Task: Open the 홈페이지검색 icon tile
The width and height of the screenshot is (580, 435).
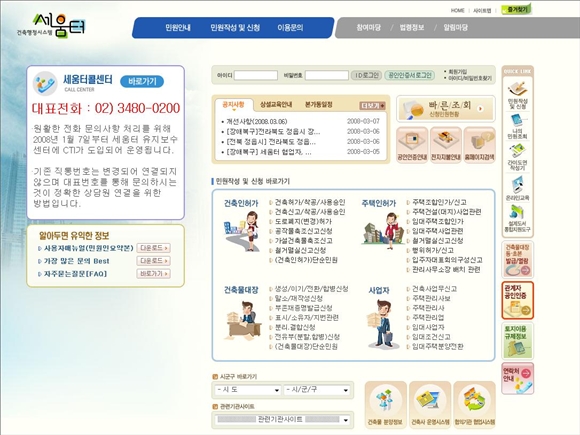Action: 479,145
